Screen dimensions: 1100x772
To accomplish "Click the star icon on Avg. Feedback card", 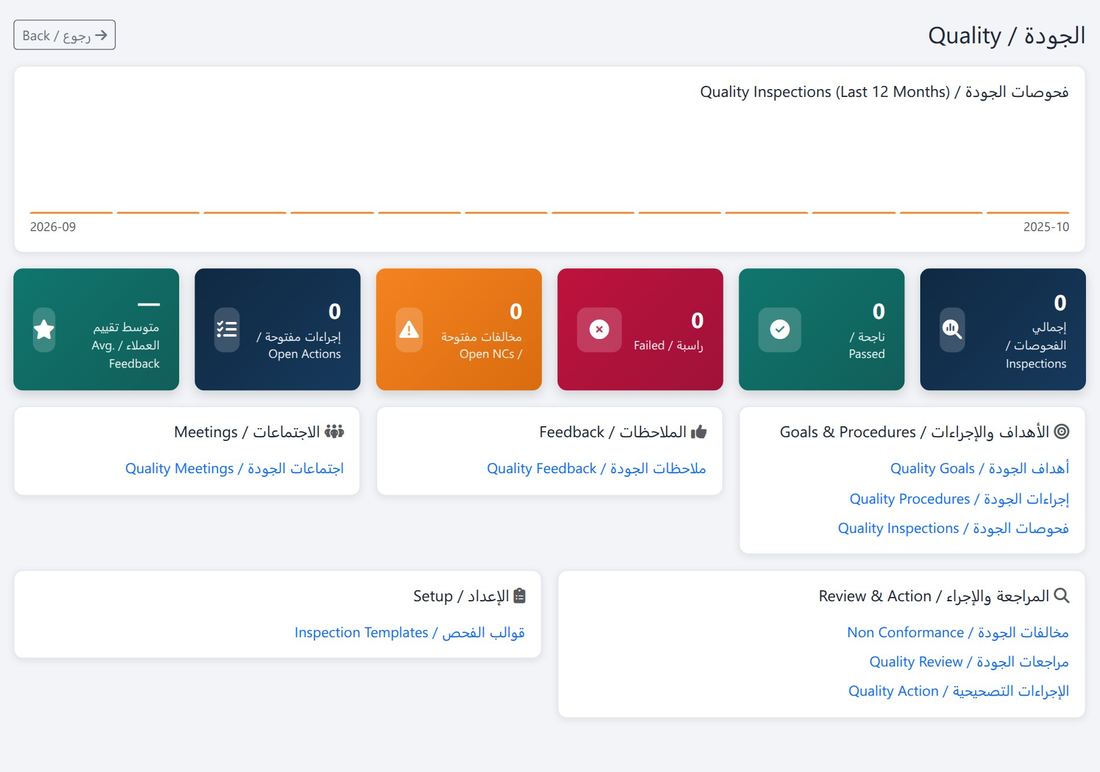I will tap(44, 329).
